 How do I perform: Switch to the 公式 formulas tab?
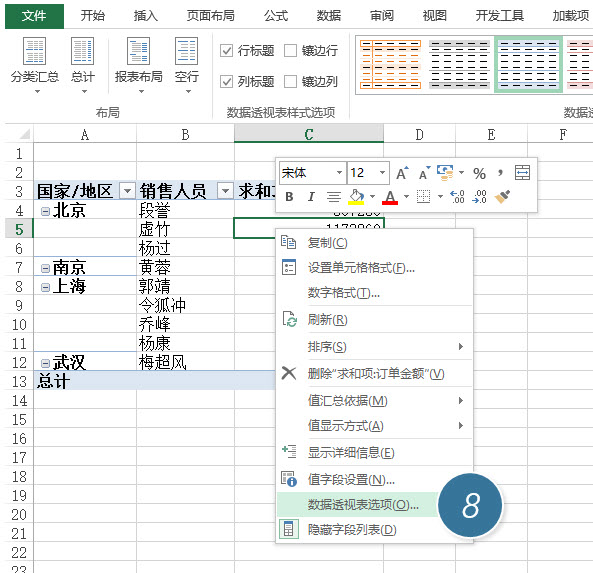click(x=276, y=16)
